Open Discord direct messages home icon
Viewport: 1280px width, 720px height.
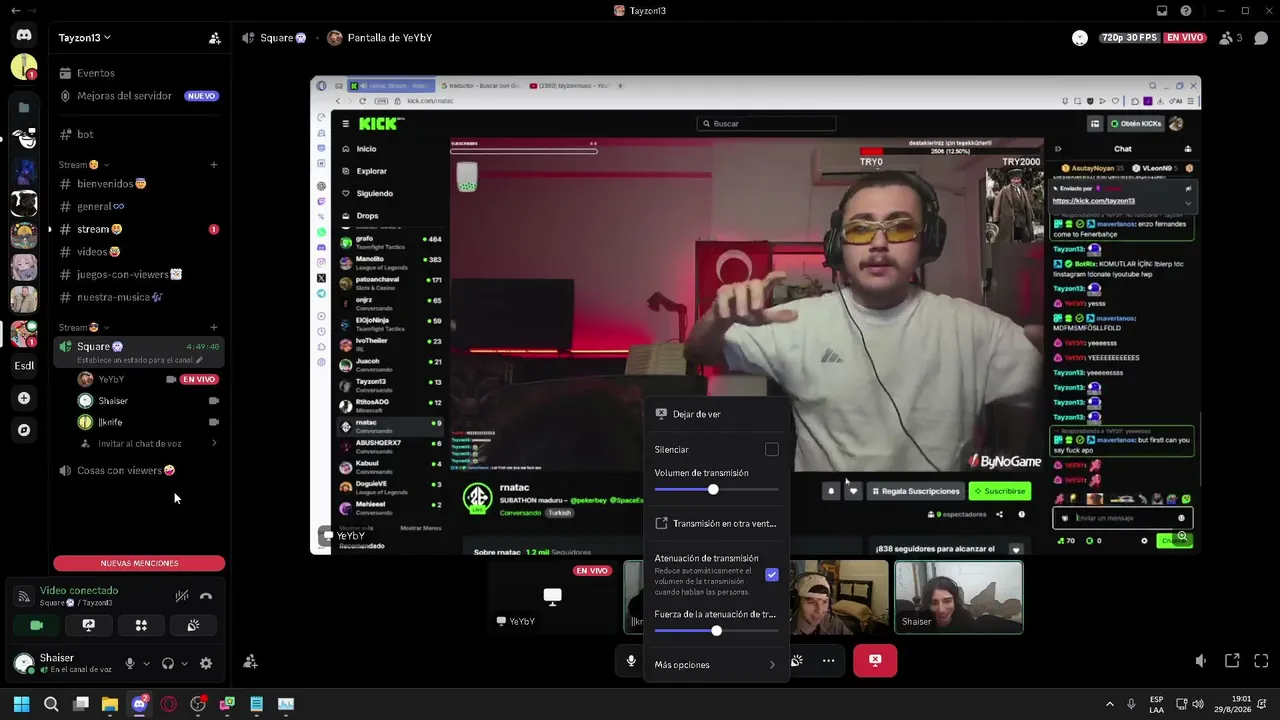pyautogui.click(x=24, y=35)
